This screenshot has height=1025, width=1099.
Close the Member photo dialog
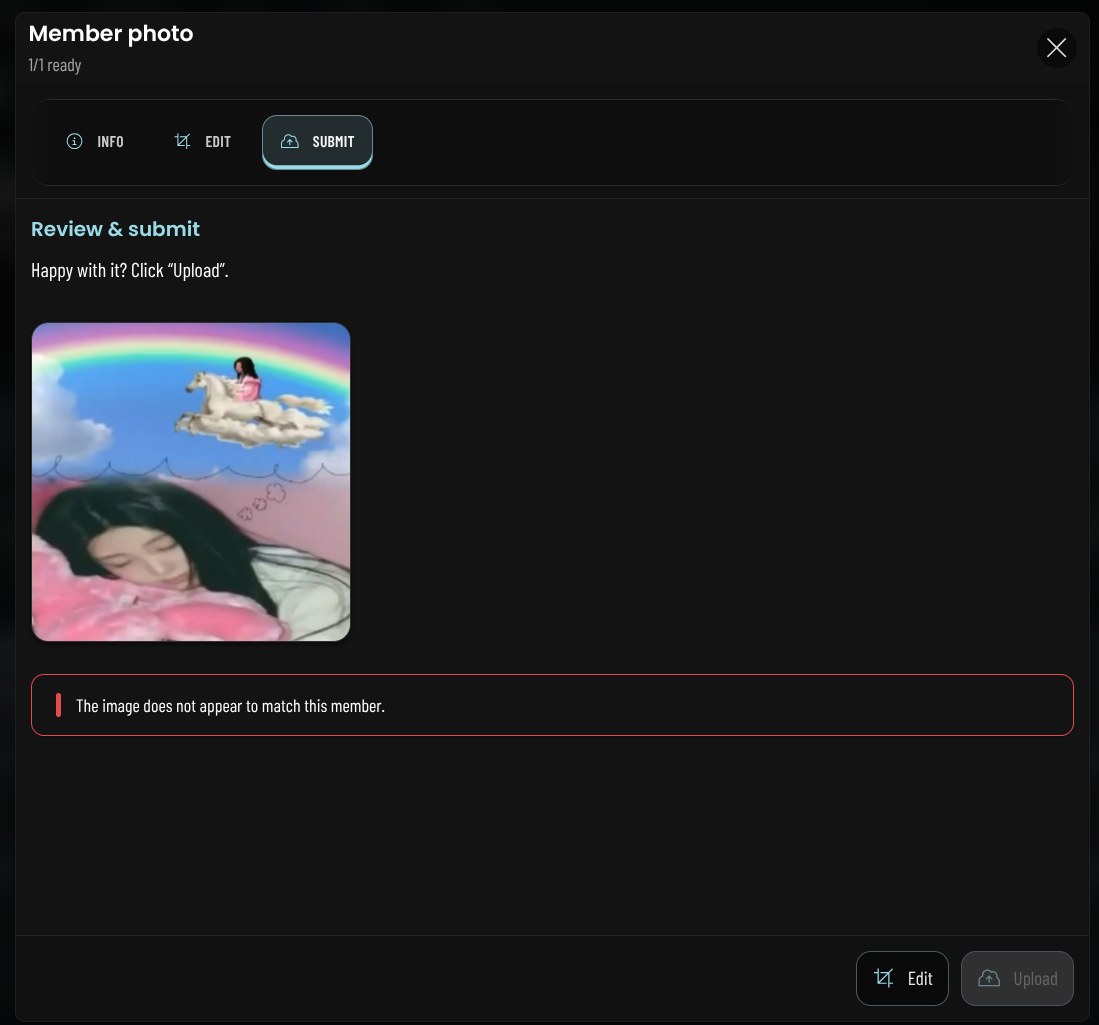pos(1056,48)
